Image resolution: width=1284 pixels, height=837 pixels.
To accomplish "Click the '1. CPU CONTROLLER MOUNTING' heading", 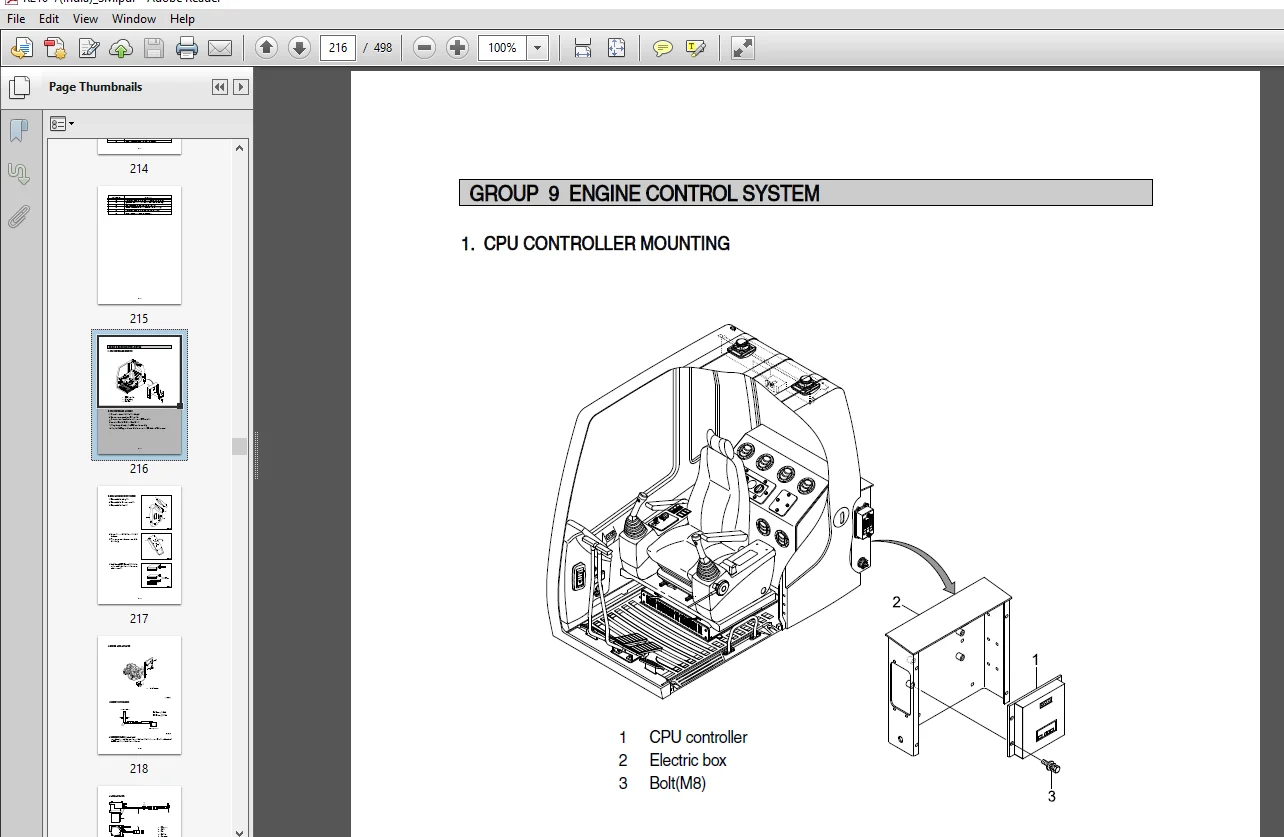I will (x=595, y=244).
